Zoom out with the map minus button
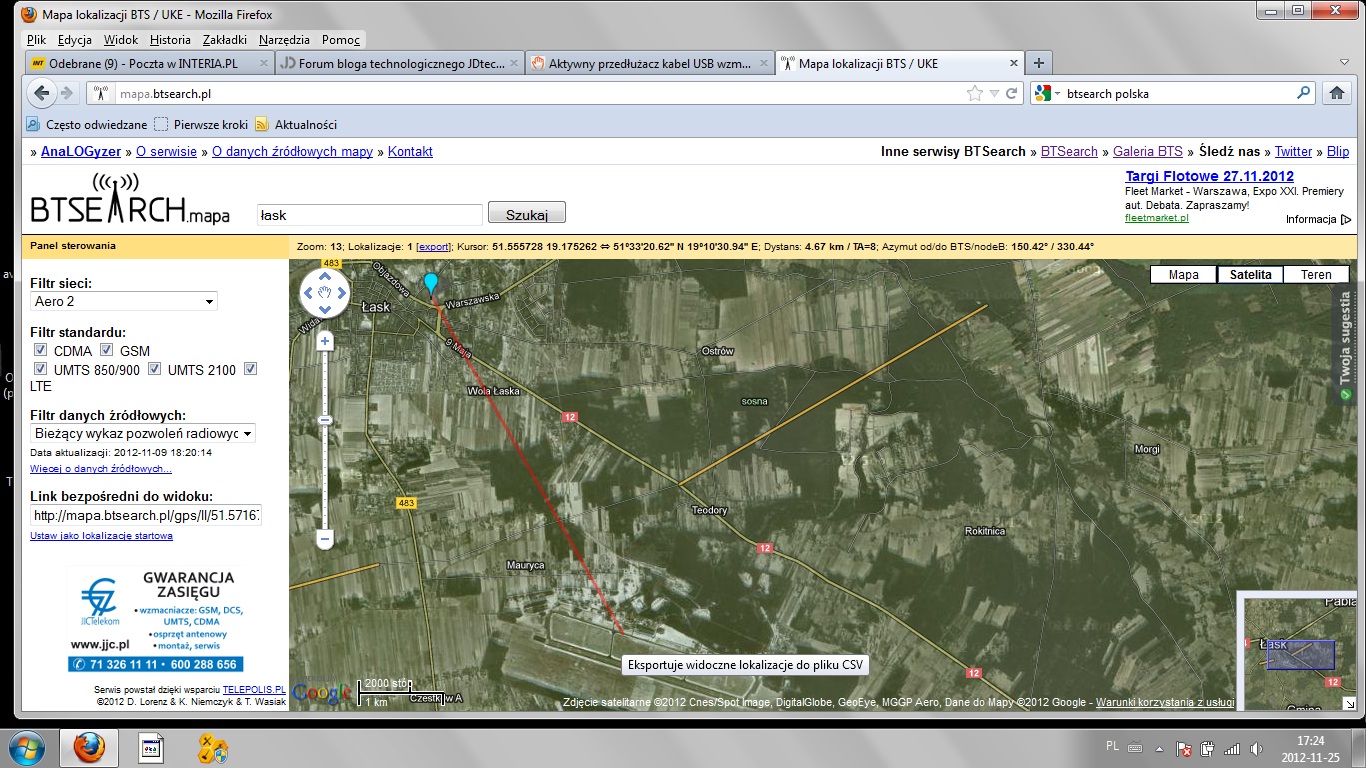This screenshot has height=768, width=1366. pyautogui.click(x=324, y=539)
